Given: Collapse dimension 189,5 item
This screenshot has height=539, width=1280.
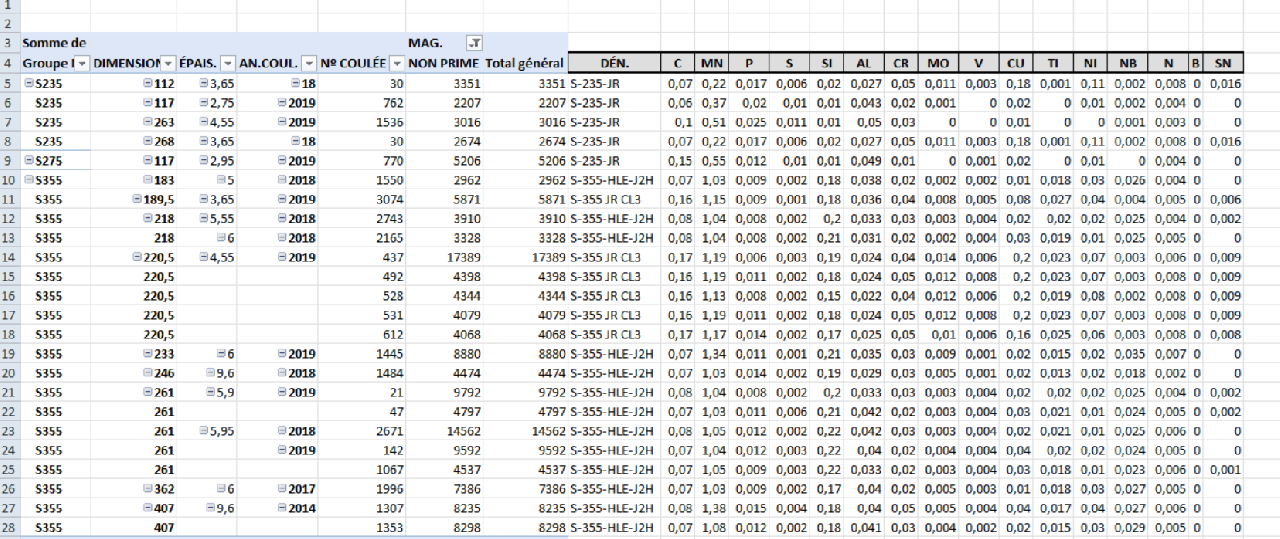Looking at the screenshot, I should pos(137,200).
